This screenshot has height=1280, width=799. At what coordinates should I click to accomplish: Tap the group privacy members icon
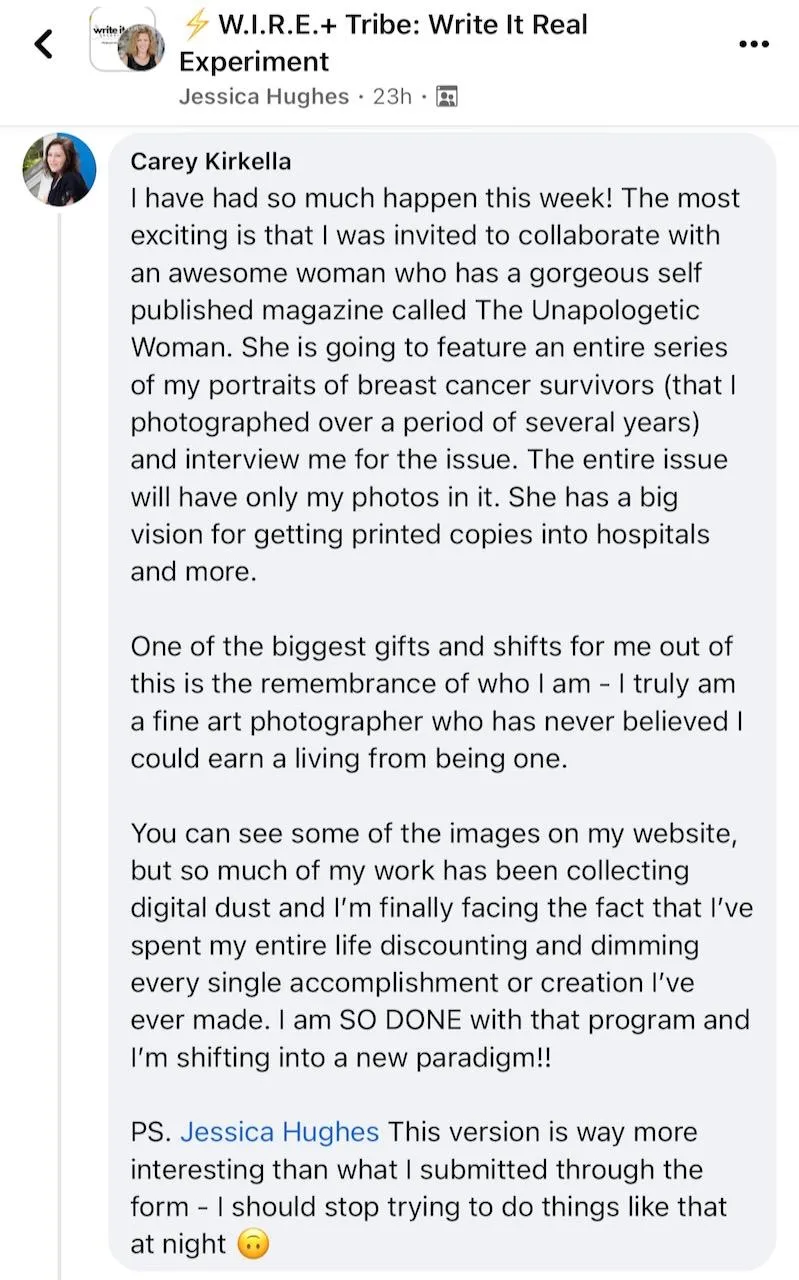point(448,97)
